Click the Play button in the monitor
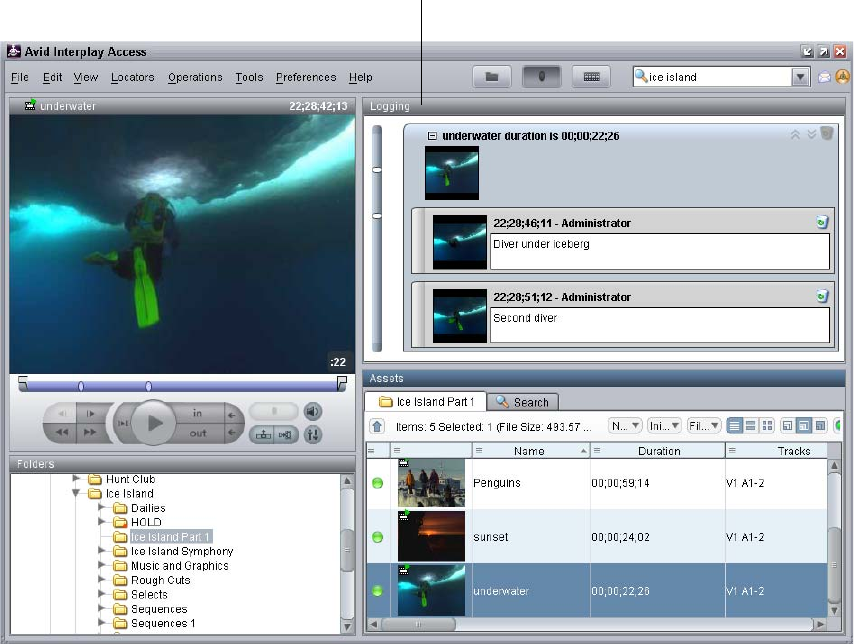854x644 pixels. point(154,422)
